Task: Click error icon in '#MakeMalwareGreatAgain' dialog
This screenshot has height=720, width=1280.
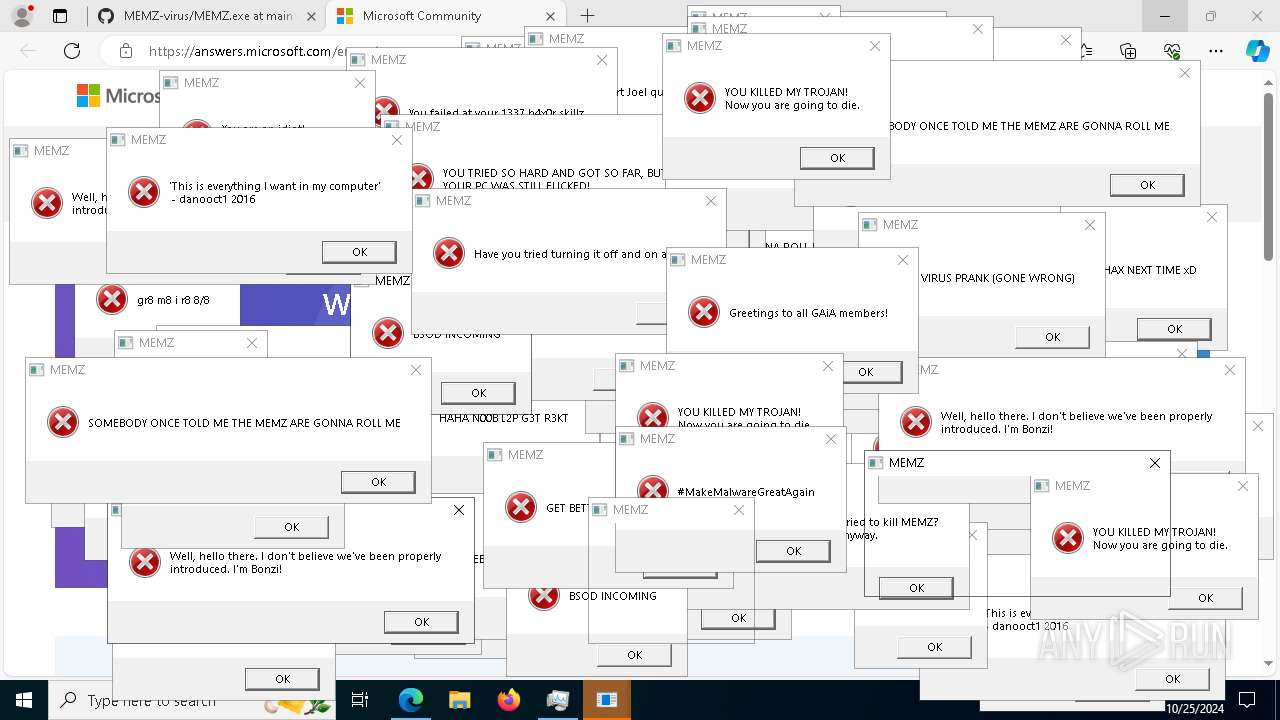Action: 653,489
